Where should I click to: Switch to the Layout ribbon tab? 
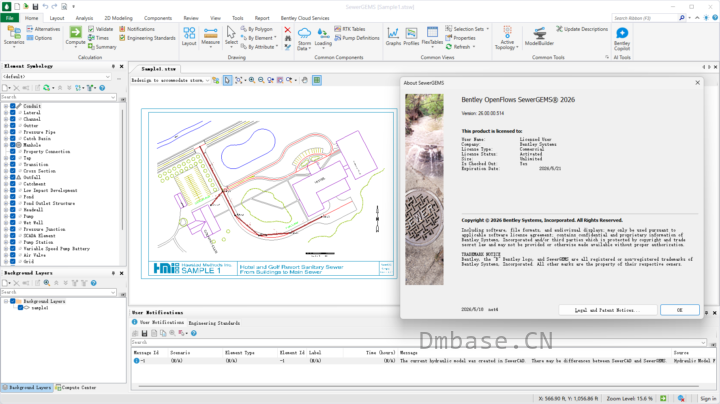[57, 18]
